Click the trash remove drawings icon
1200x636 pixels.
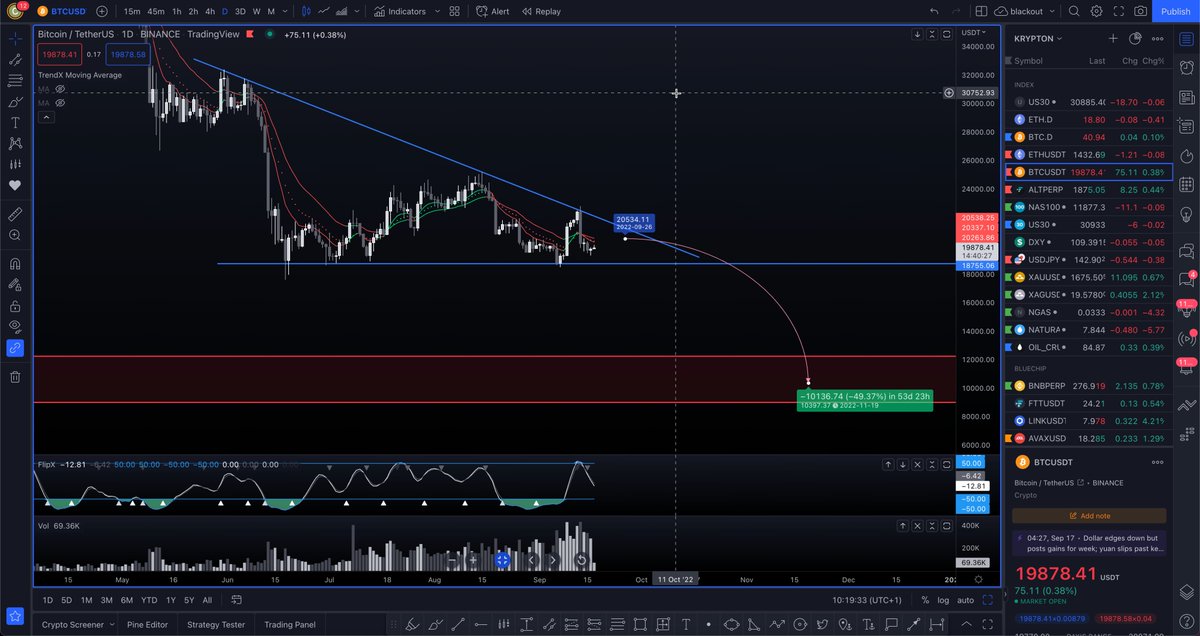[x=15, y=377]
